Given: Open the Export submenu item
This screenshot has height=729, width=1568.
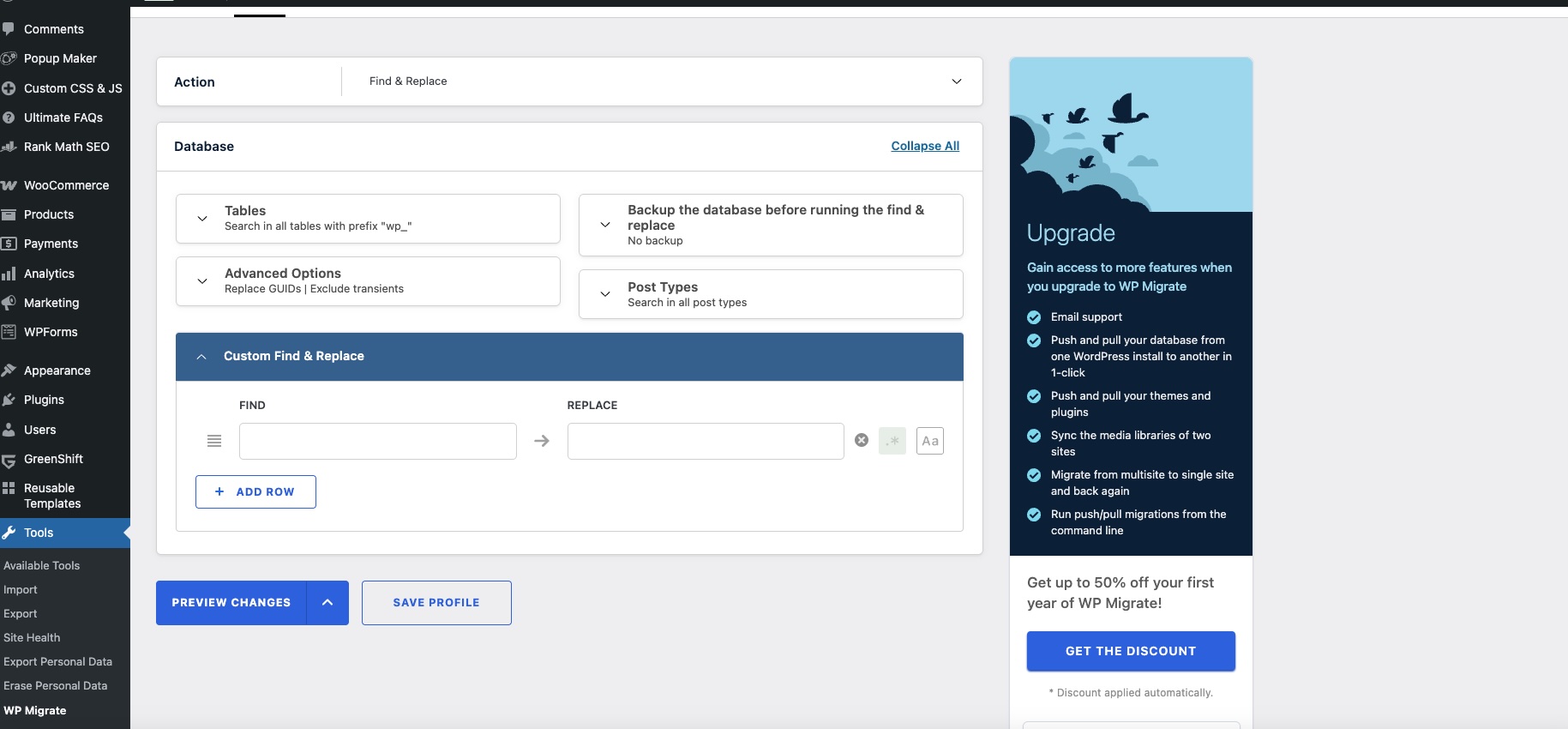Looking at the screenshot, I should 21,613.
